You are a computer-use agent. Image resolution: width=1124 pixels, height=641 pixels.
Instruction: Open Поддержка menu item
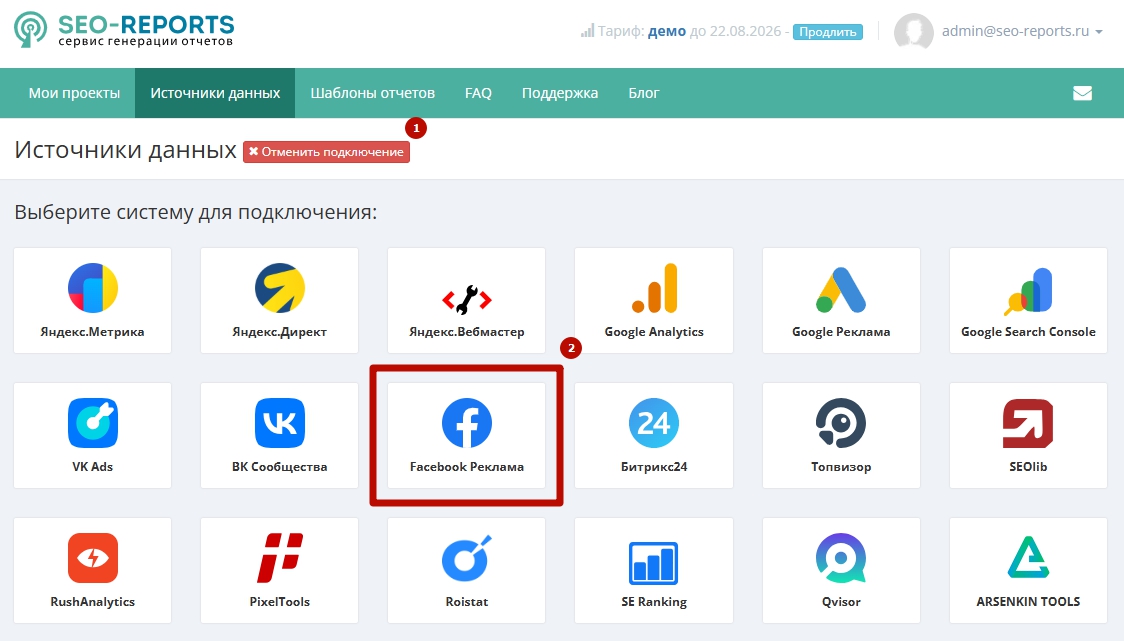pos(560,93)
